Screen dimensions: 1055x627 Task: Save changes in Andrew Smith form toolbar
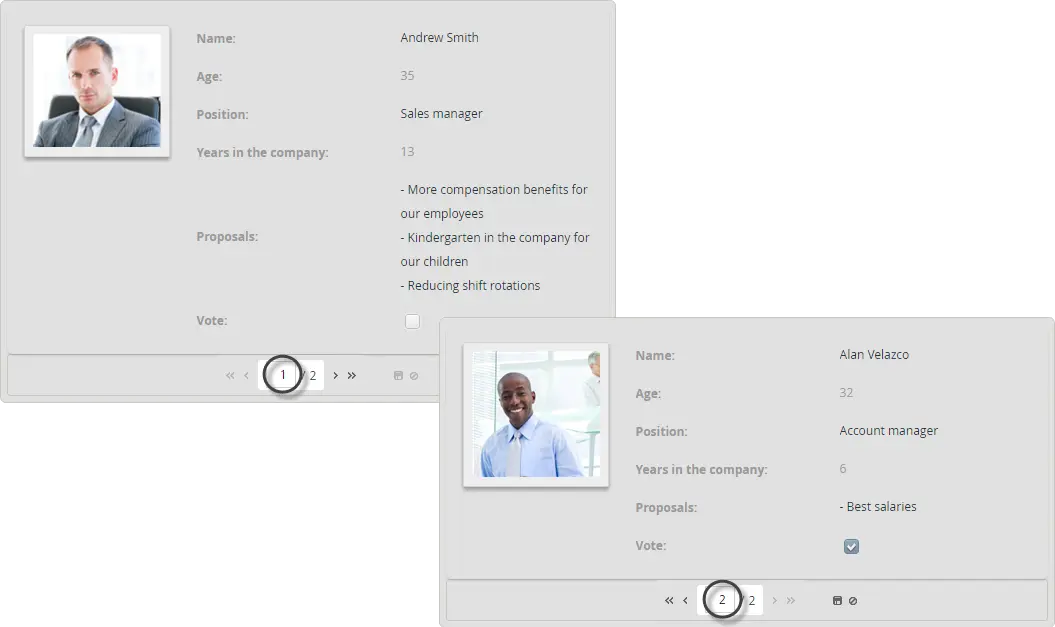pyautogui.click(x=398, y=375)
